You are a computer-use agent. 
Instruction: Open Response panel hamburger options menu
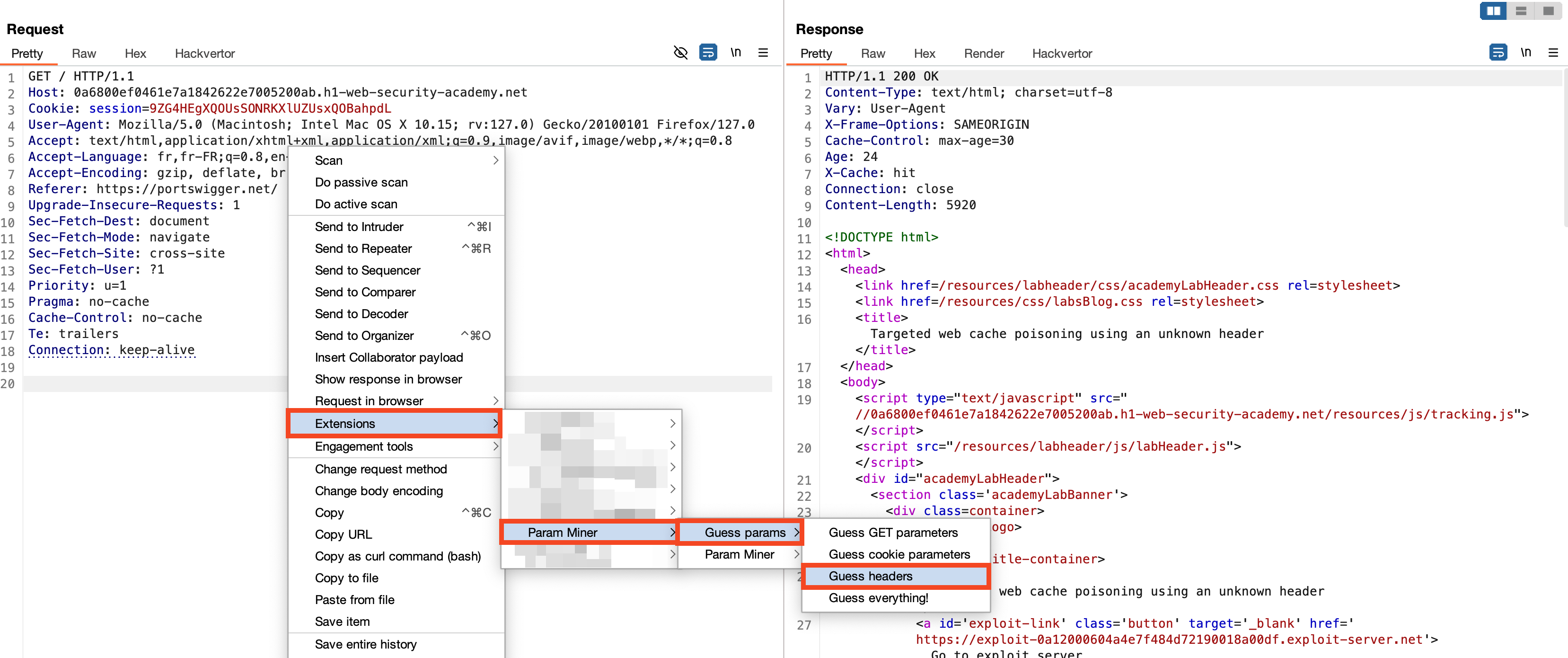tap(1553, 53)
